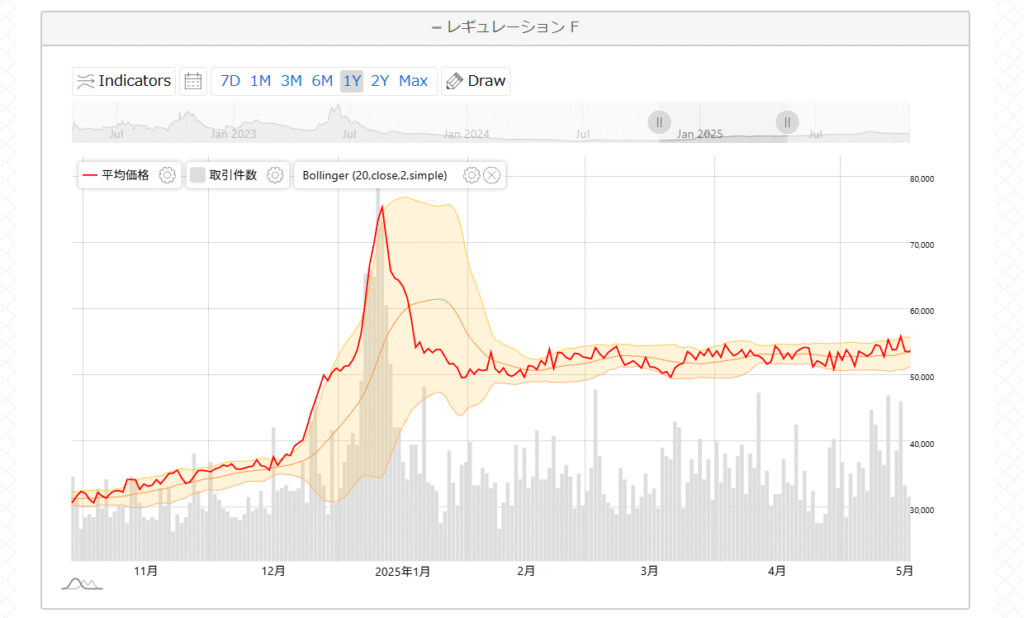This screenshot has height=618, width=1024.
Task: Select the 1M time range
Action: tap(260, 81)
